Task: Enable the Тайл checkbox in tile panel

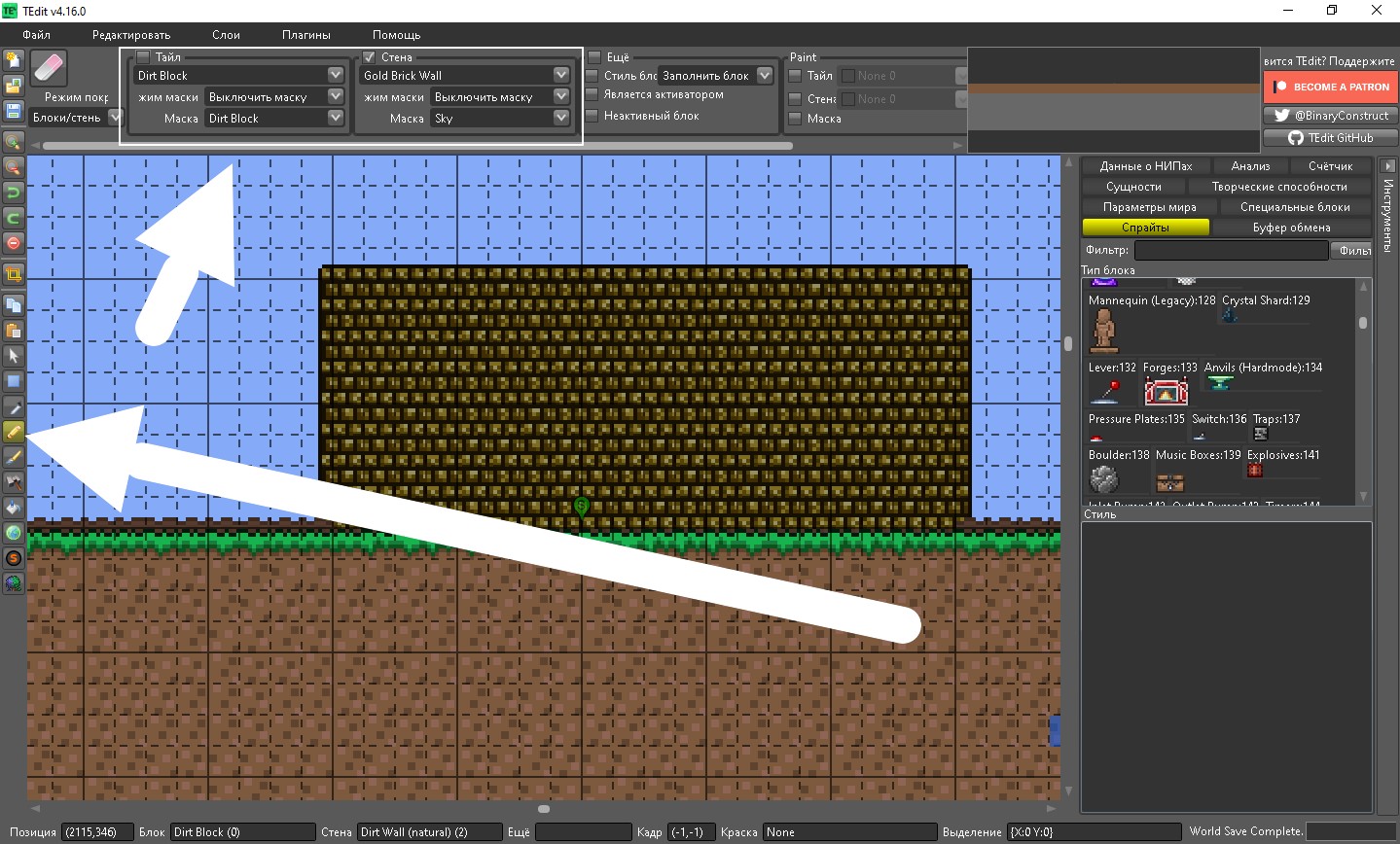Action: click(x=144, y=57)
